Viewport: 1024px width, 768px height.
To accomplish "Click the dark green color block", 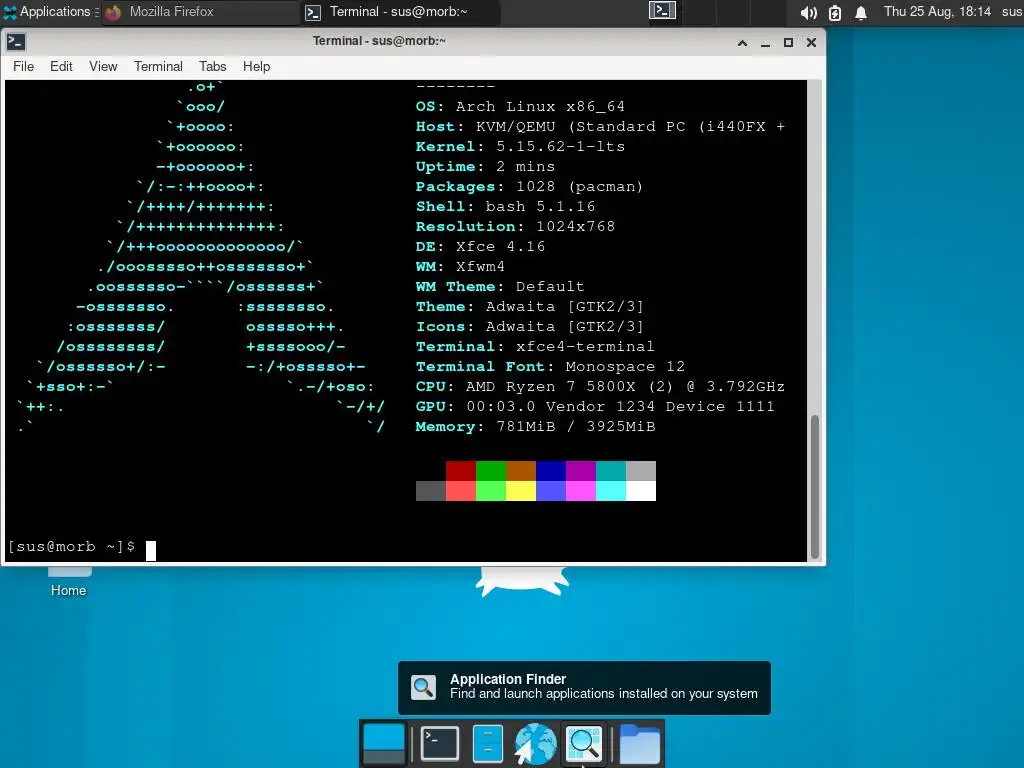I will [x=491, y=471].
